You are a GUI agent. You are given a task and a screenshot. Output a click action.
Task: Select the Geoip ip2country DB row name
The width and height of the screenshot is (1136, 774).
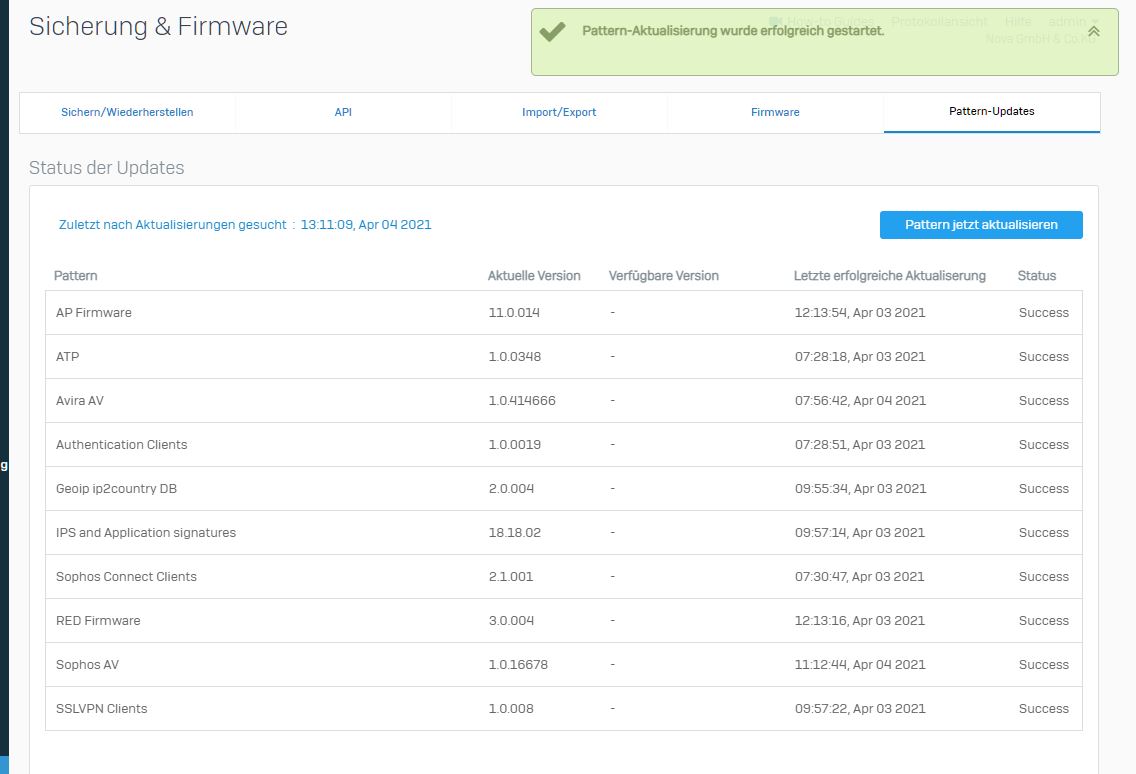[x=117, y=488]
